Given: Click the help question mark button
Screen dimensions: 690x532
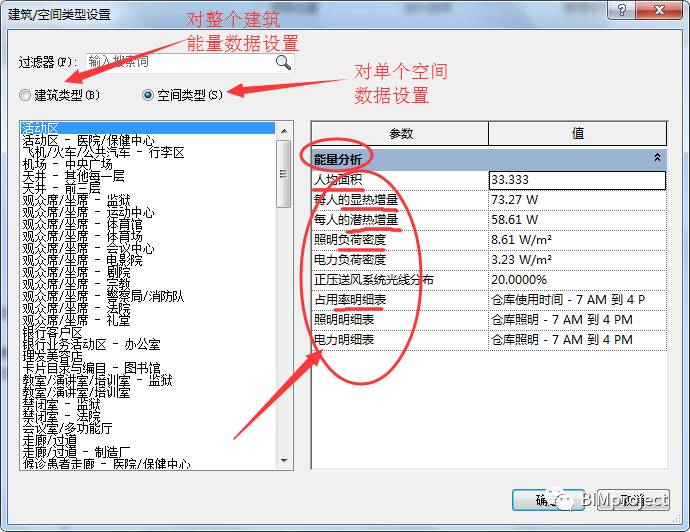Looking at the screenshot, I should (621, 11).
